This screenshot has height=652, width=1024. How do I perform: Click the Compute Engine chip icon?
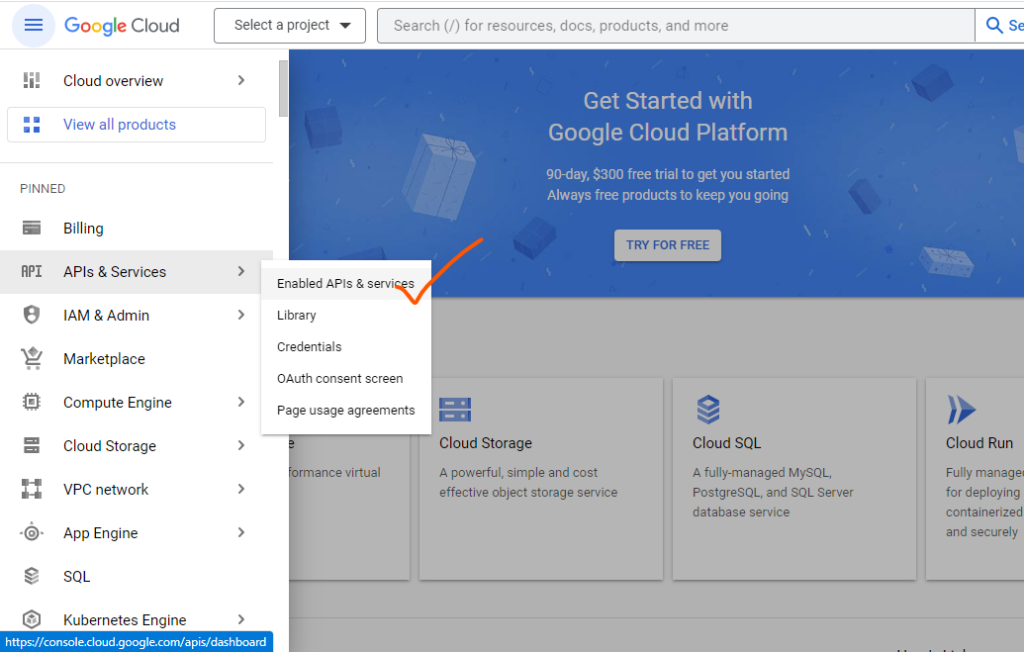click(31, 402)
